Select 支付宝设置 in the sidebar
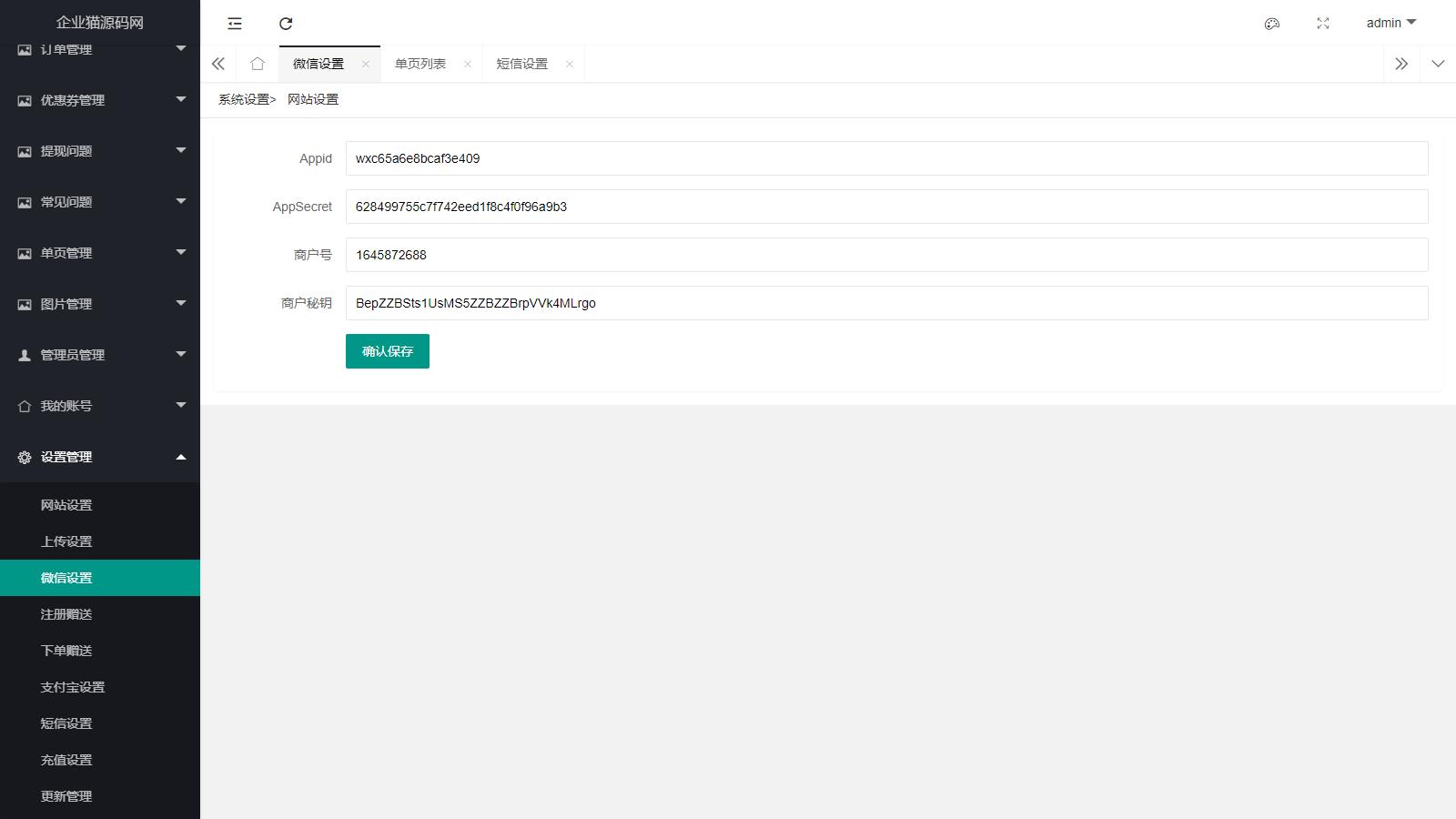 (x=73, y=687)
